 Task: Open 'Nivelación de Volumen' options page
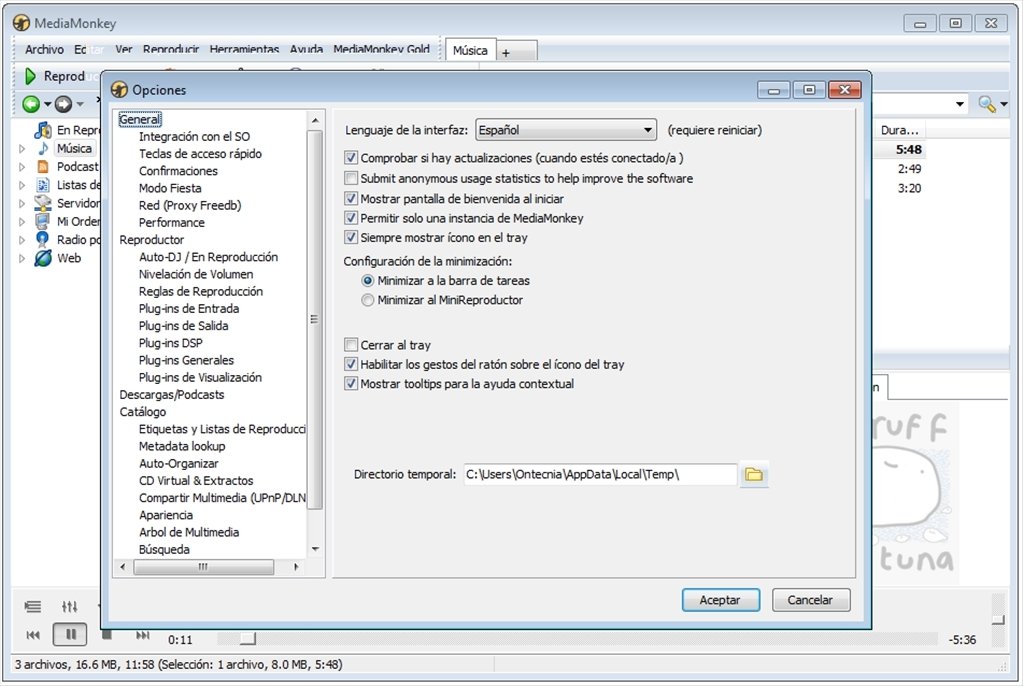[x=196, y=274]
